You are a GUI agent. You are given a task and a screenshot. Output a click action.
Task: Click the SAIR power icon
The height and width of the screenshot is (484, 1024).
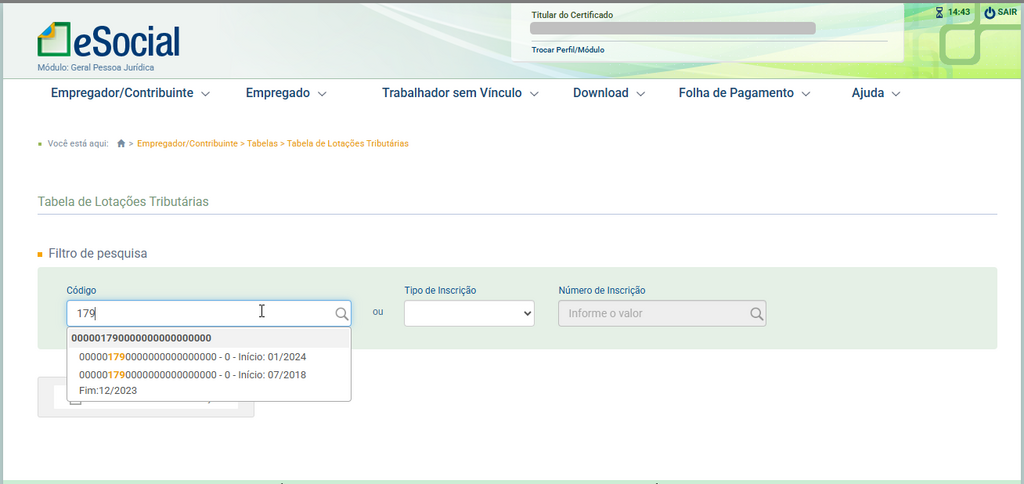[989, 12]
